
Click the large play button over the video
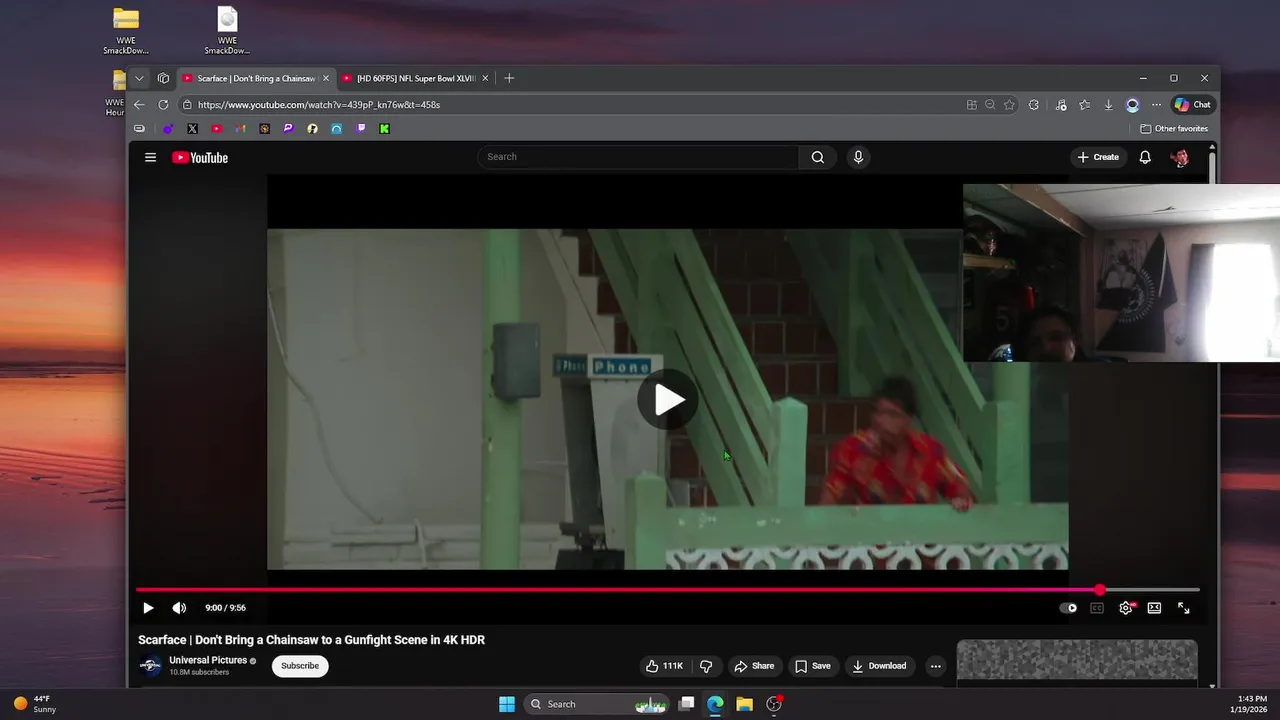[668, 400]
